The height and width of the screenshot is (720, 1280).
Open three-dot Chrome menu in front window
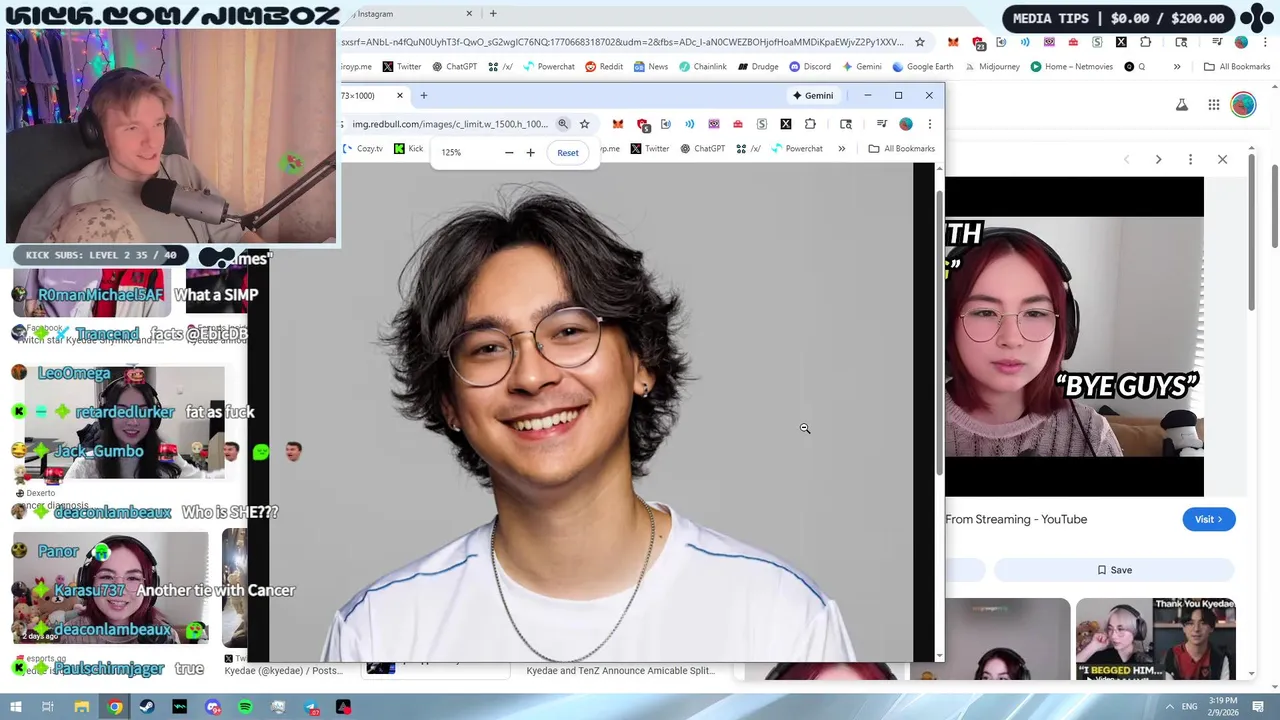930,124
